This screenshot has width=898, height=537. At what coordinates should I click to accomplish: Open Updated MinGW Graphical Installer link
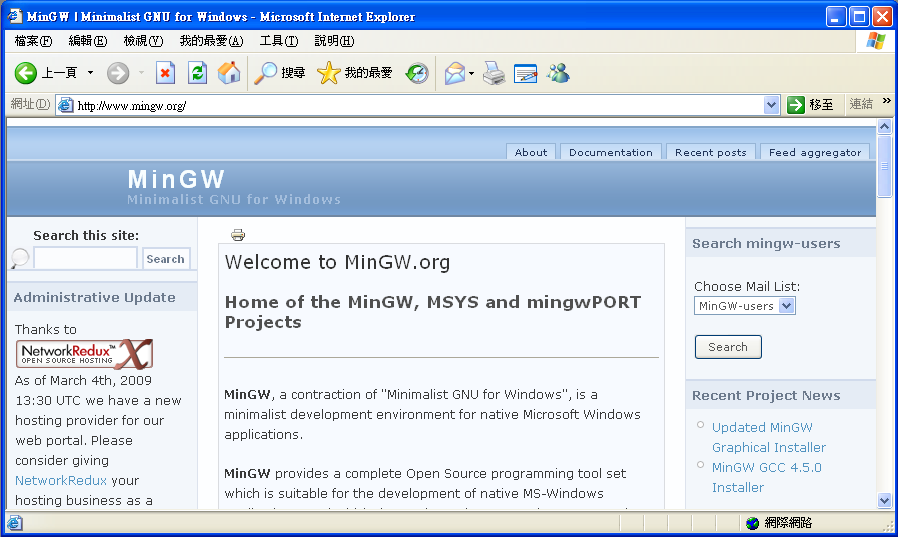click(769, 437)
